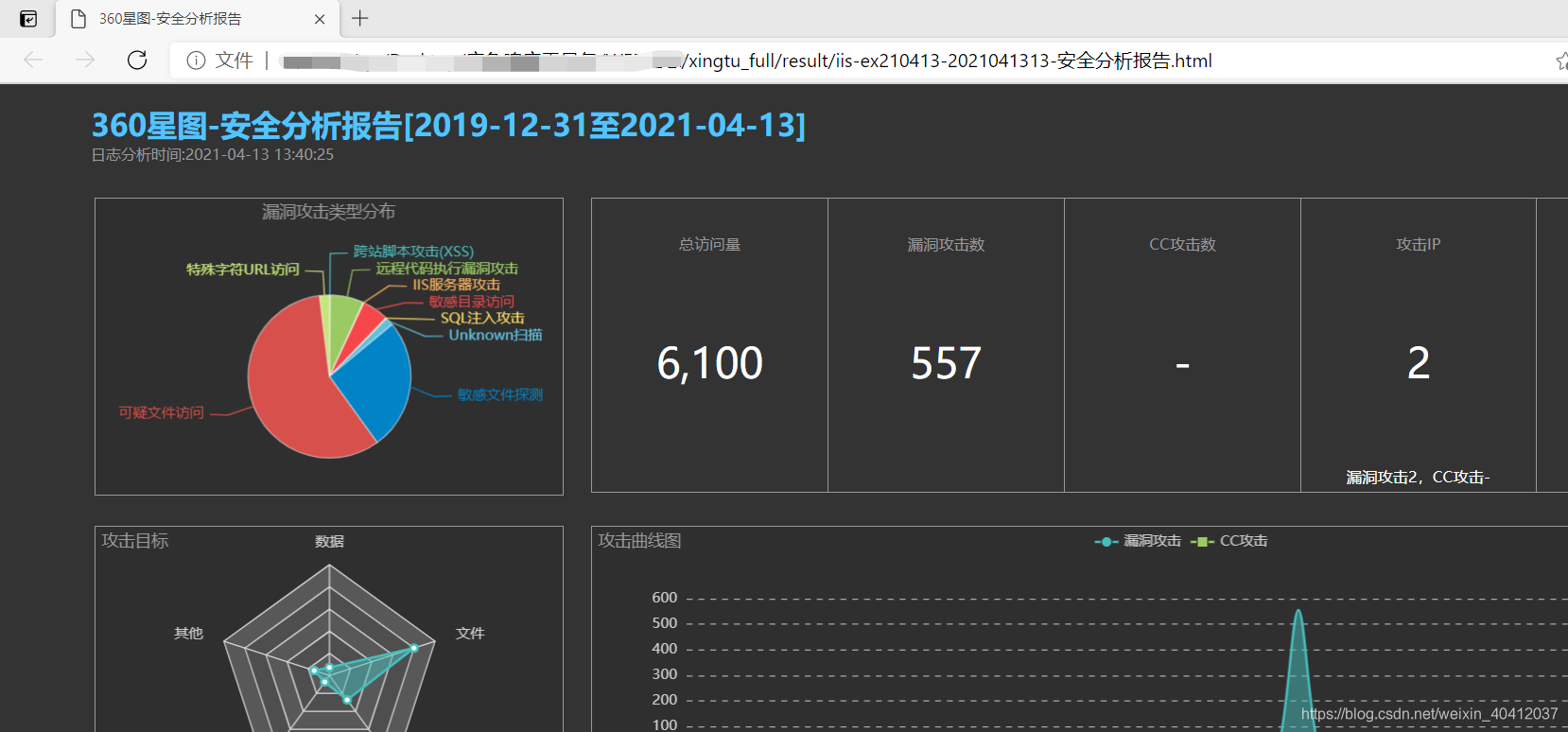1568x732 pixels.
Task: Click the radar axis label 其他
Action: click(x=188, y=633)
